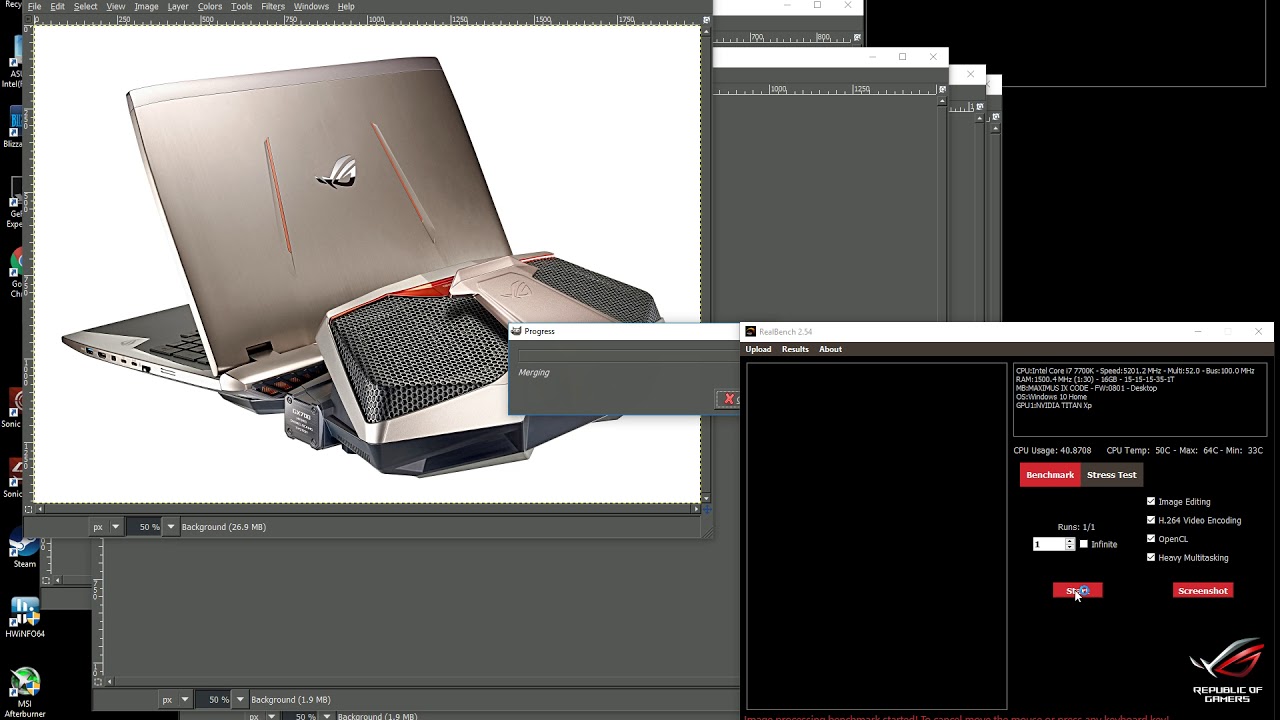
Task: Uncheck the Heavy Multitasking test
Action: coord(1151,558)
